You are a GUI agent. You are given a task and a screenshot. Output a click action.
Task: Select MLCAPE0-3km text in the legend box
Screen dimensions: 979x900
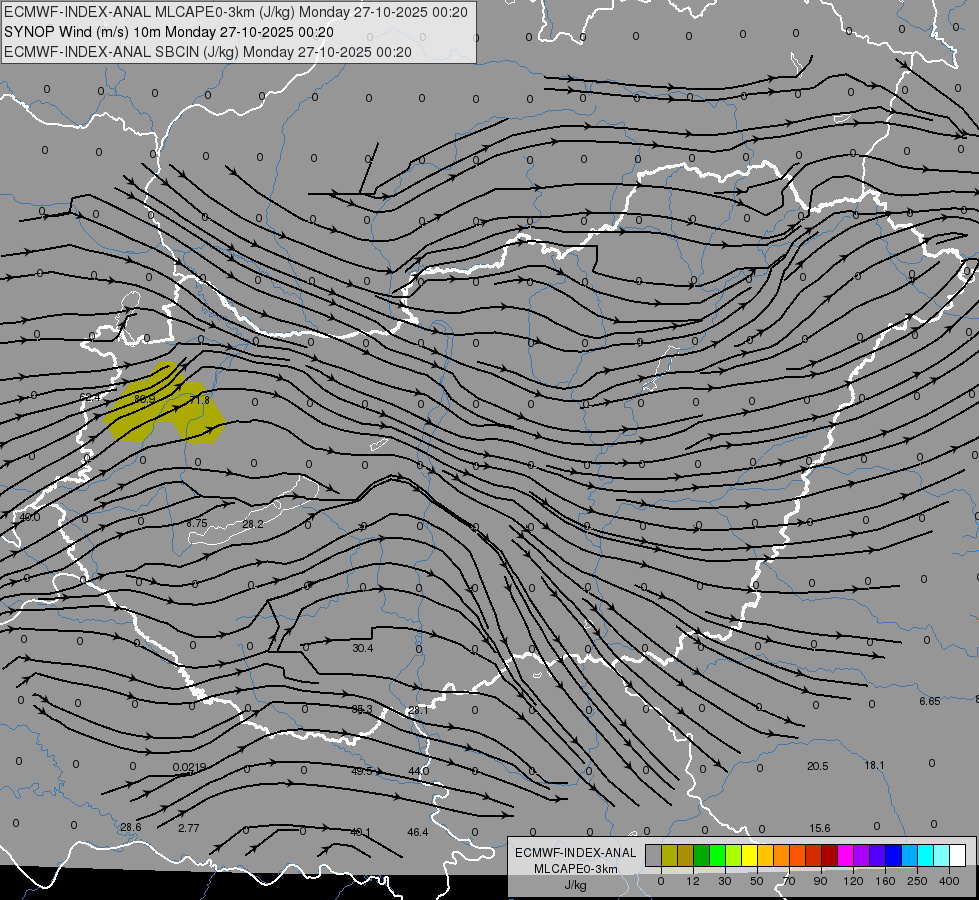pos(576,869)
